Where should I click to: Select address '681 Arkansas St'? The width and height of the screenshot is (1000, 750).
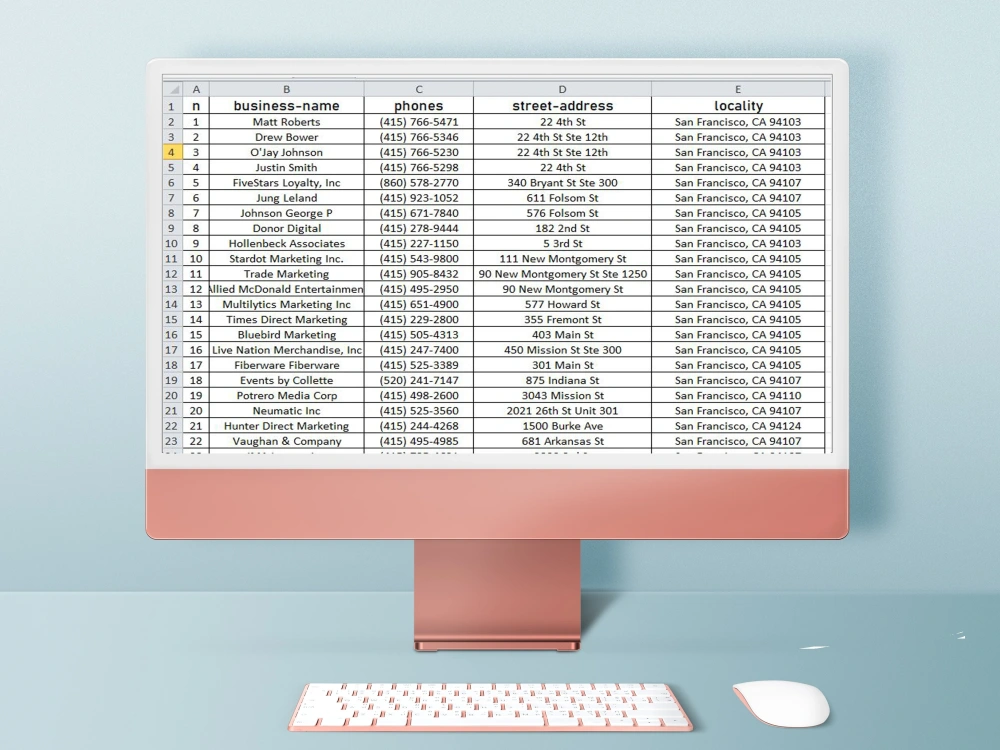coord(562,441)
